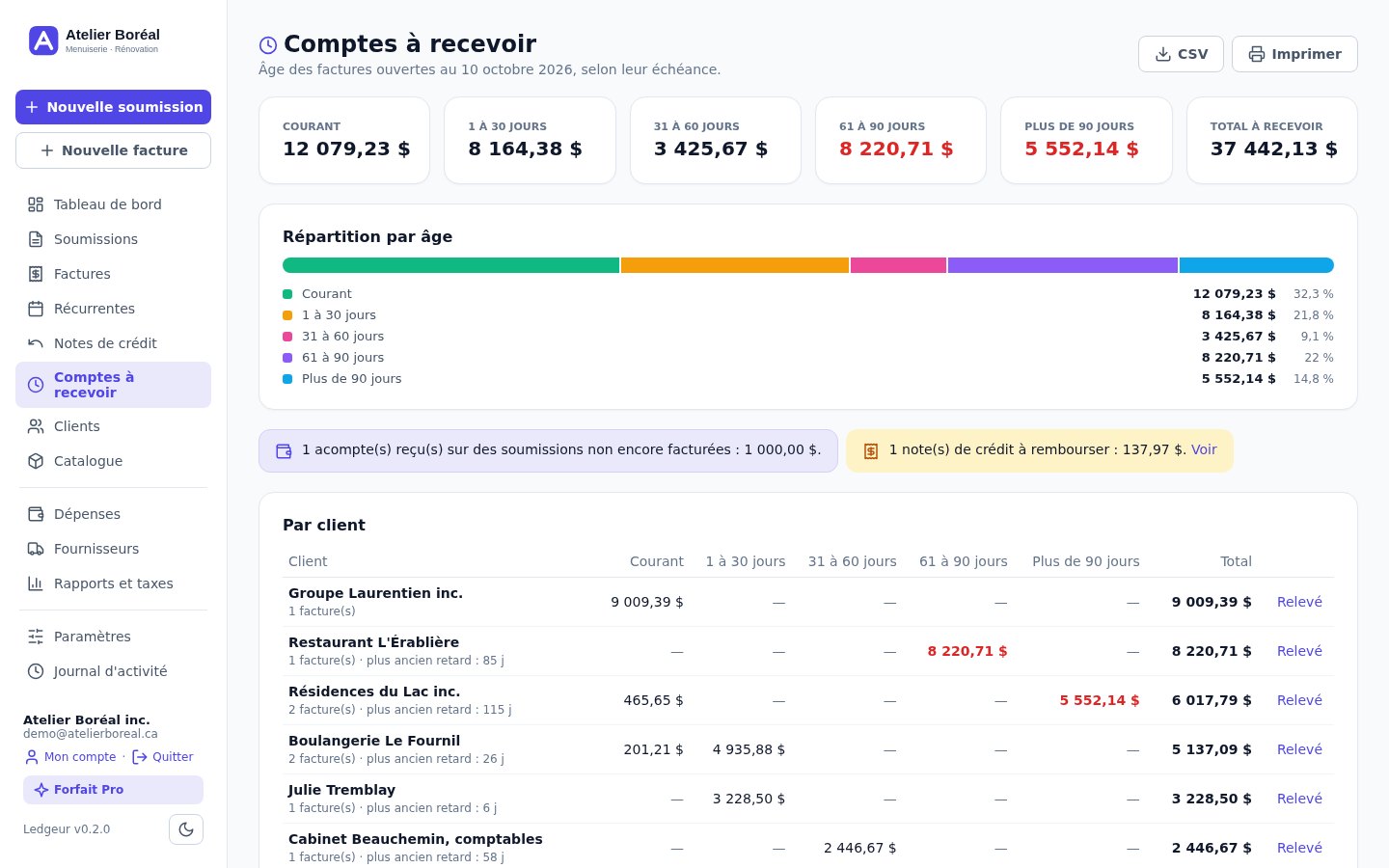Click the sparkle icon on Forfait Pro
The width and height of the screenshot is (1389, 868).
(x=41, y=790)
